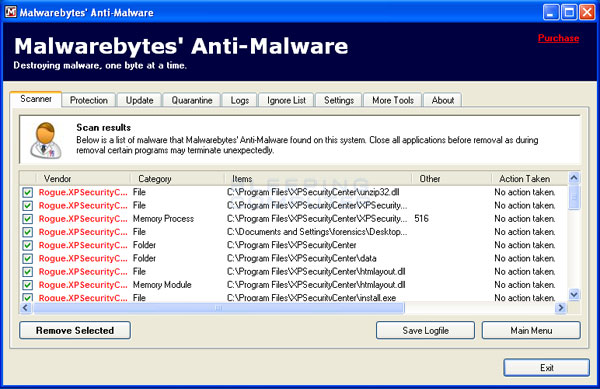
Task: Go to the Quarantine tab
Action: (x=192, y=100)
